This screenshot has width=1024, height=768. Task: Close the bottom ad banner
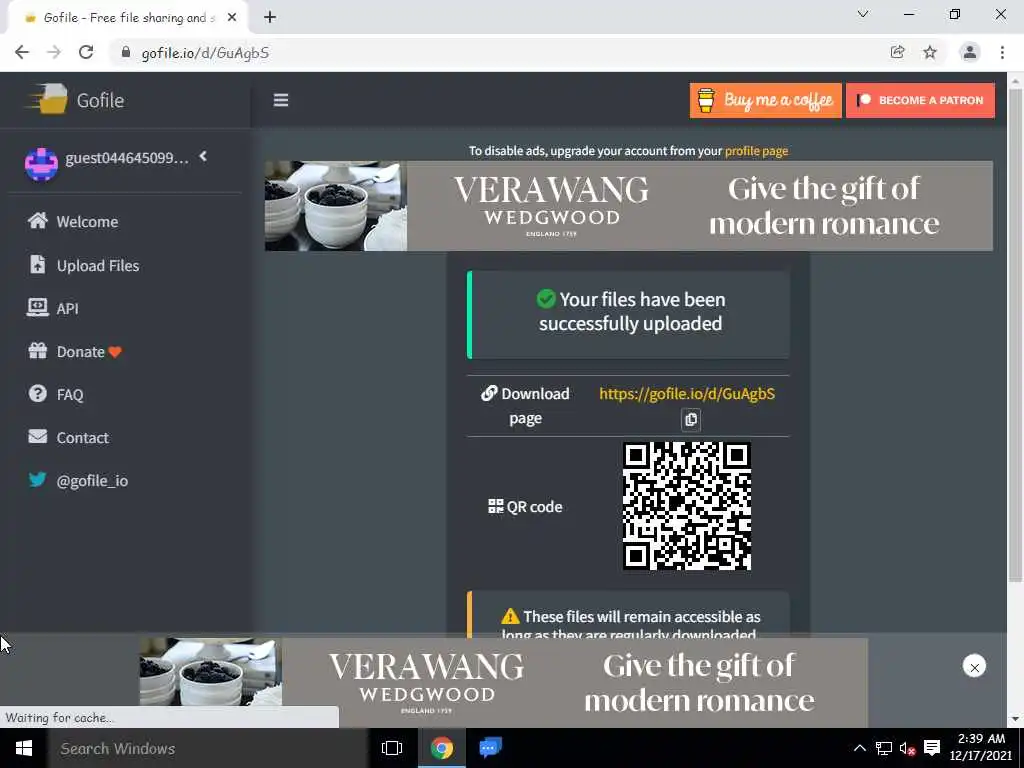(974, 667)
